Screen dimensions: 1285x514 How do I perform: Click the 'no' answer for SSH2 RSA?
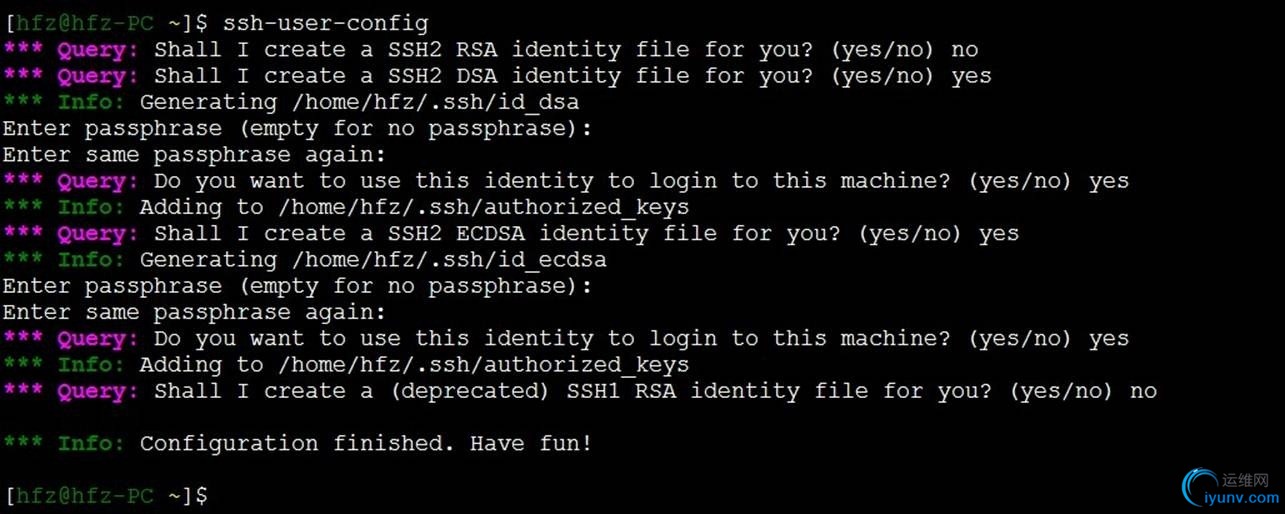click(965, 49)
